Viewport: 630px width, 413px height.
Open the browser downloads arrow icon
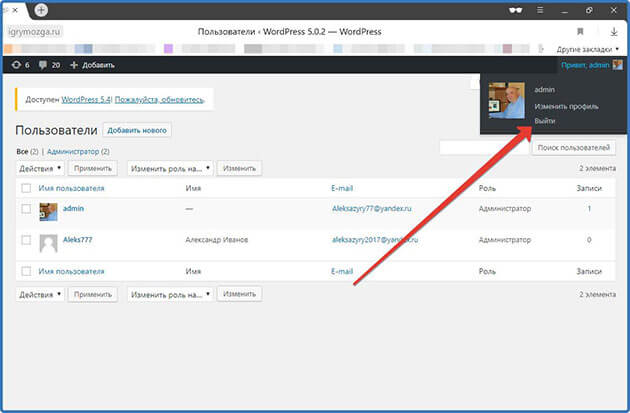point(614,31)
